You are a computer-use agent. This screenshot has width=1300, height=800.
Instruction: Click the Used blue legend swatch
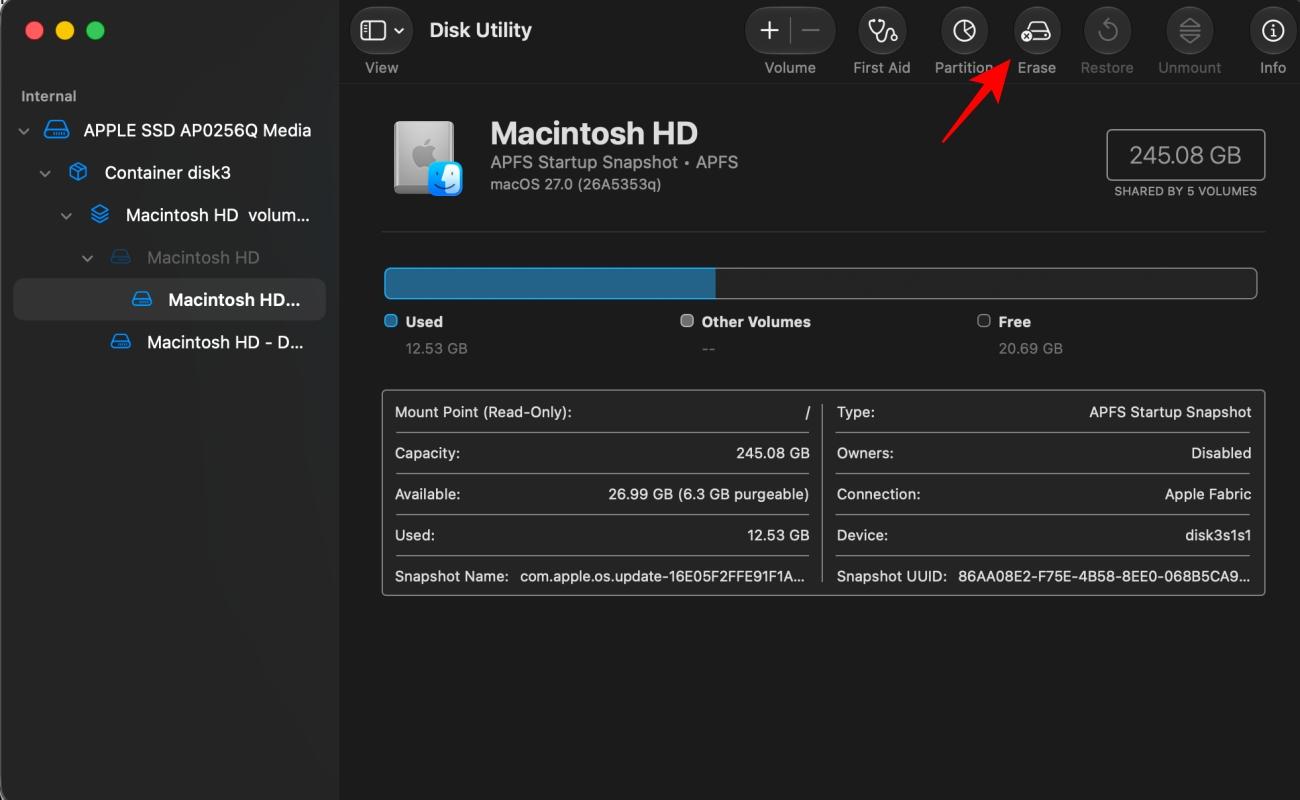391,321
